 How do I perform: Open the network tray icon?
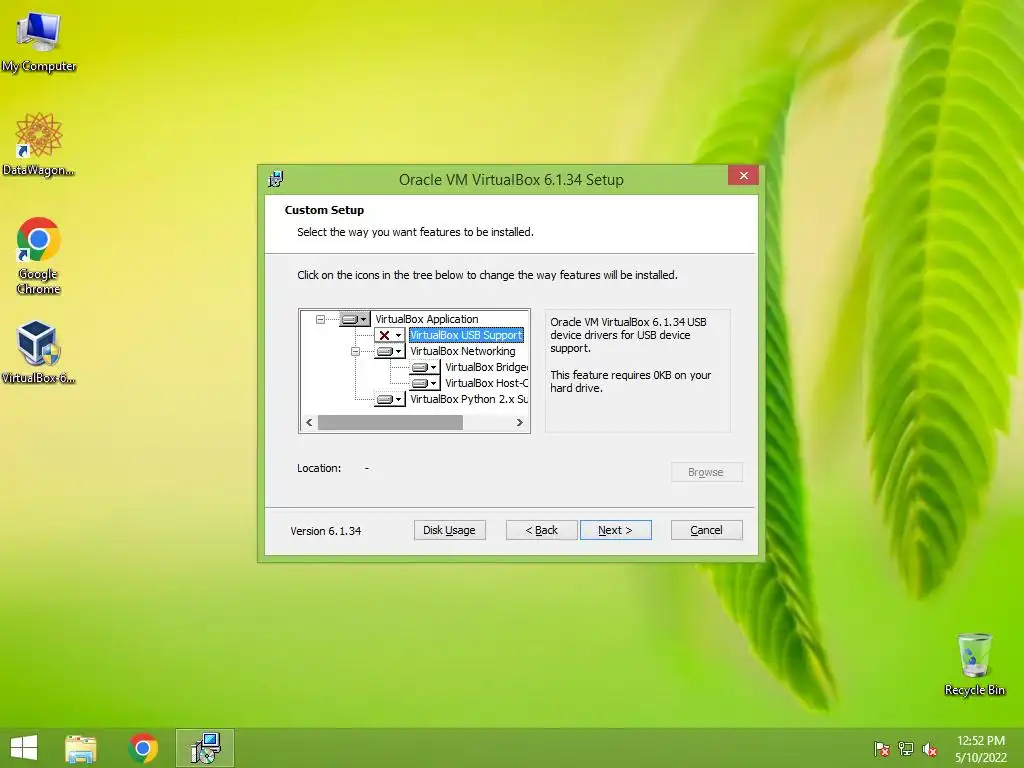(x=906, y=749)
